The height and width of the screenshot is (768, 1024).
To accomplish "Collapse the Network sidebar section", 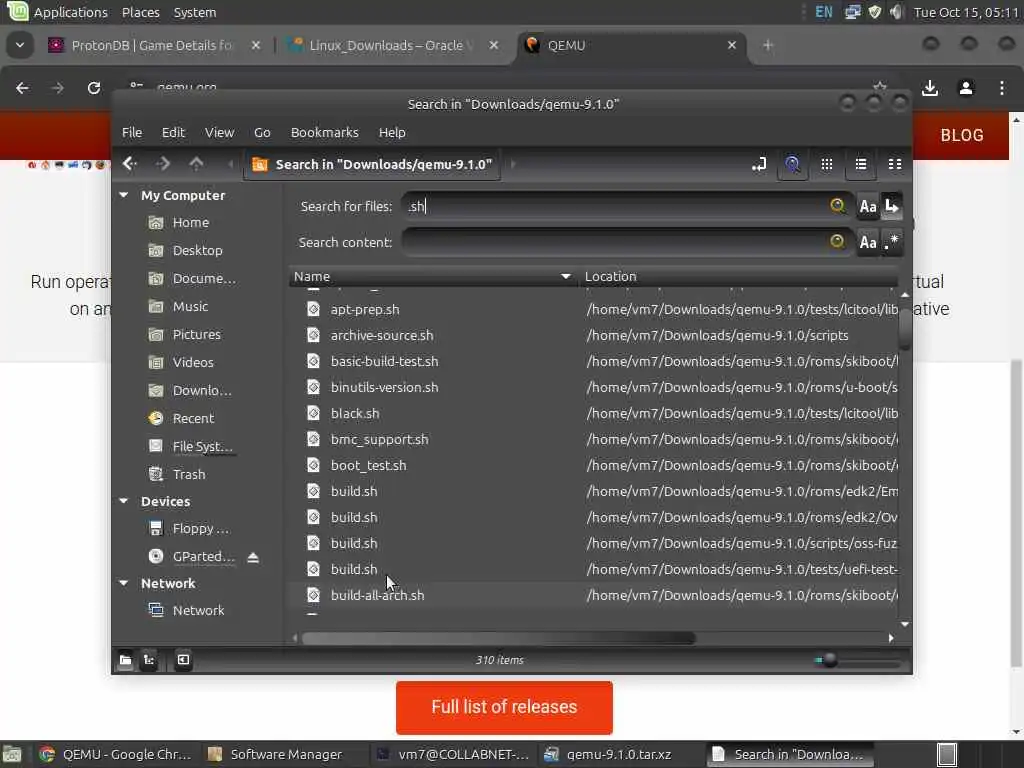I will [x=123, y=583].
